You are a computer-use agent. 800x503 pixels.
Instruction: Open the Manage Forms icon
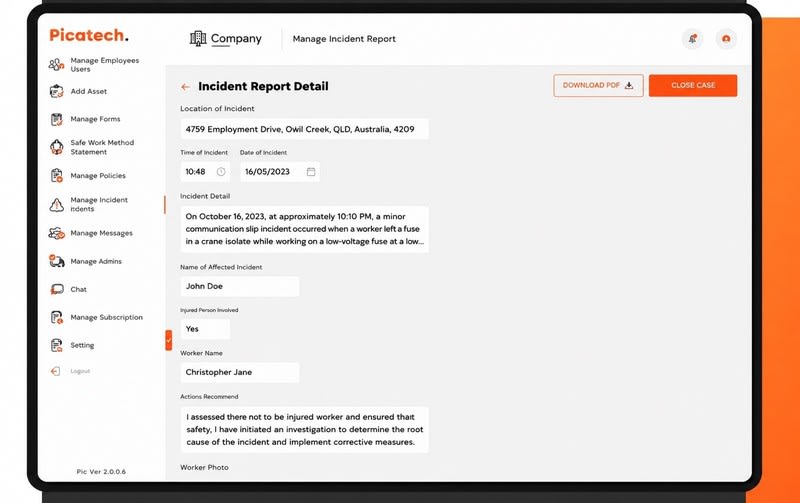[56, 119]
